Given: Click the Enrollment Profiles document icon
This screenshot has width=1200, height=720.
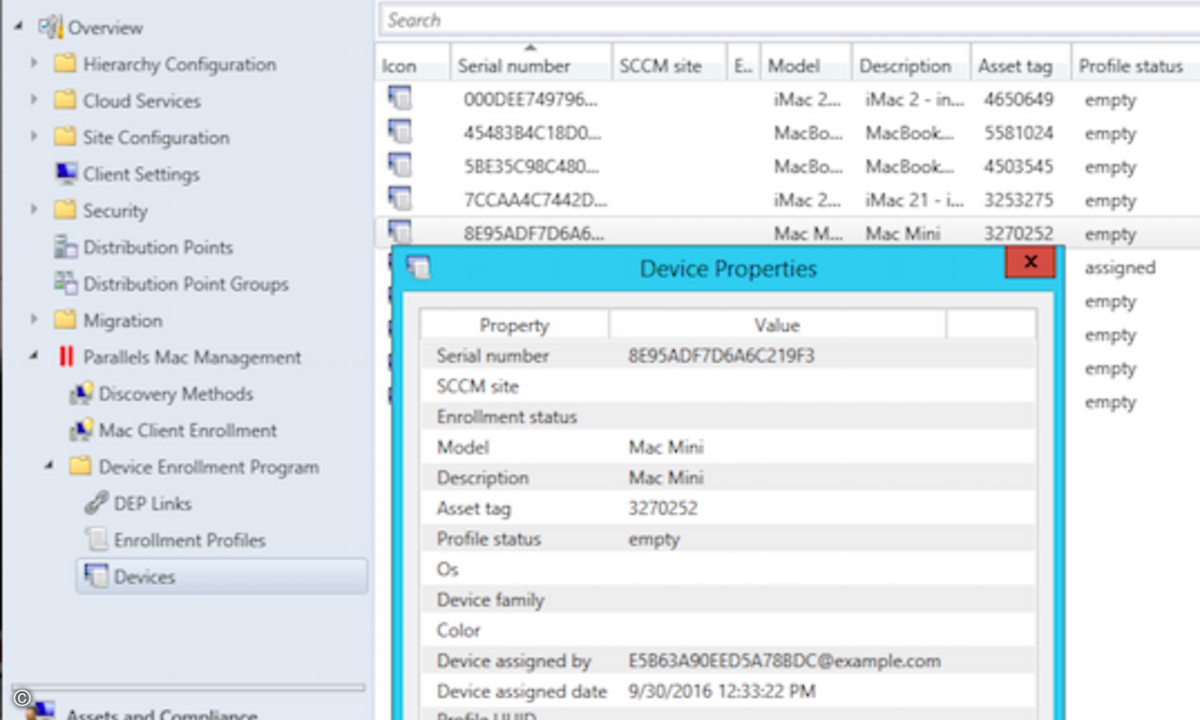Looking at the screenshot, I should click(x=96, y=540).
